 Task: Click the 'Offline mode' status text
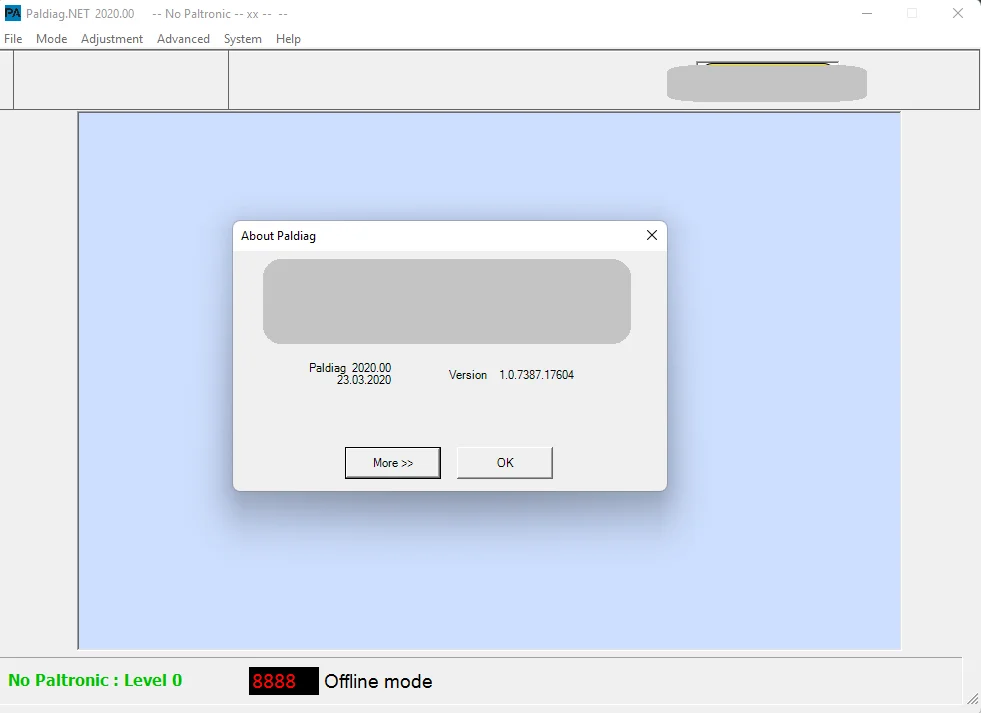pyautogui.click(x=378, y=681)
